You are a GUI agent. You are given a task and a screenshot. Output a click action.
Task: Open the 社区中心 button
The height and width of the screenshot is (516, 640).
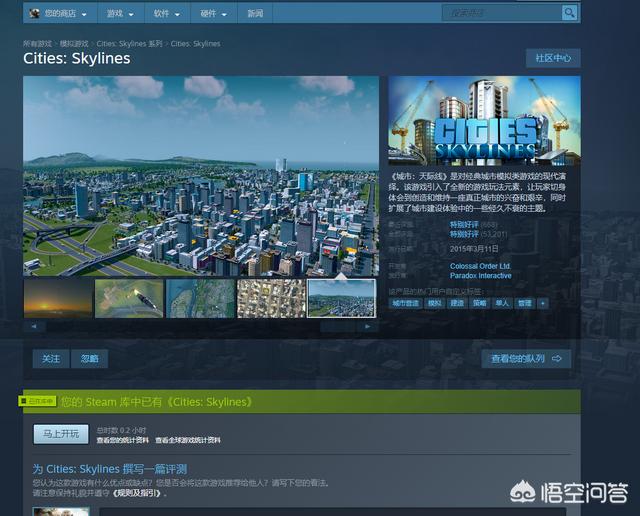click(x=553, y=58)
